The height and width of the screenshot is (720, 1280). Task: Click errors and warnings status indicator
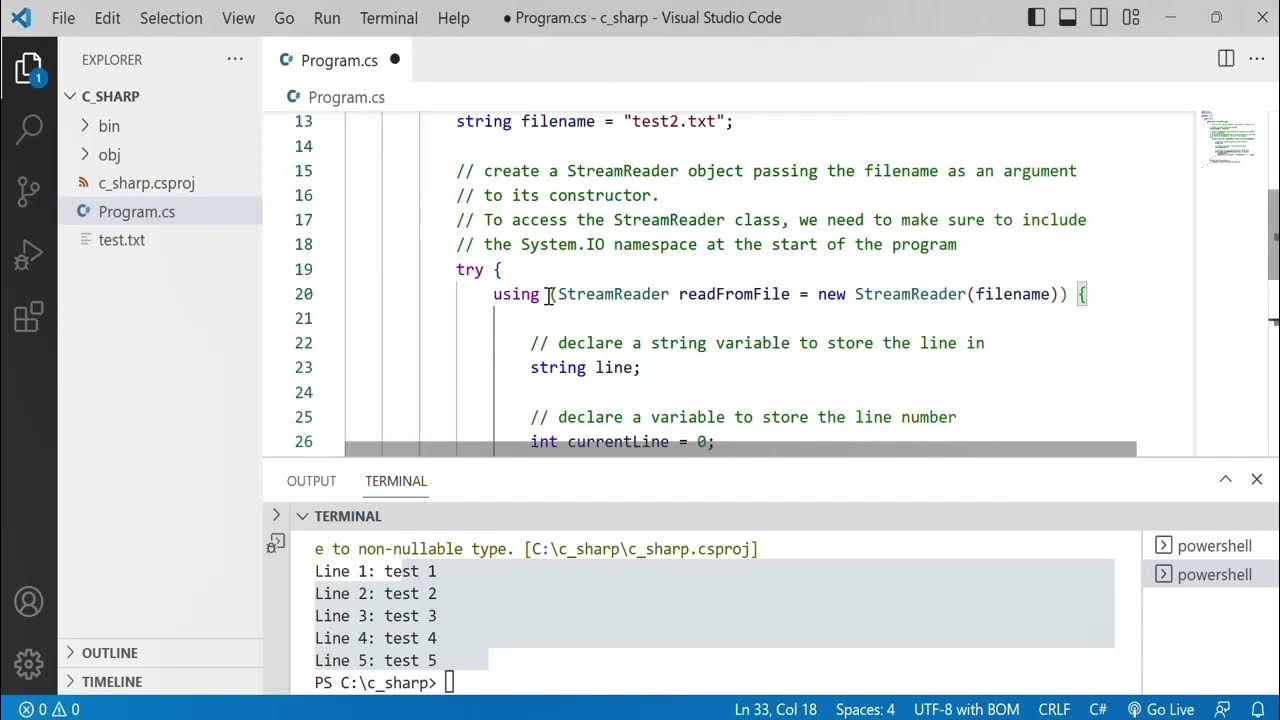(x=49, y=709)
